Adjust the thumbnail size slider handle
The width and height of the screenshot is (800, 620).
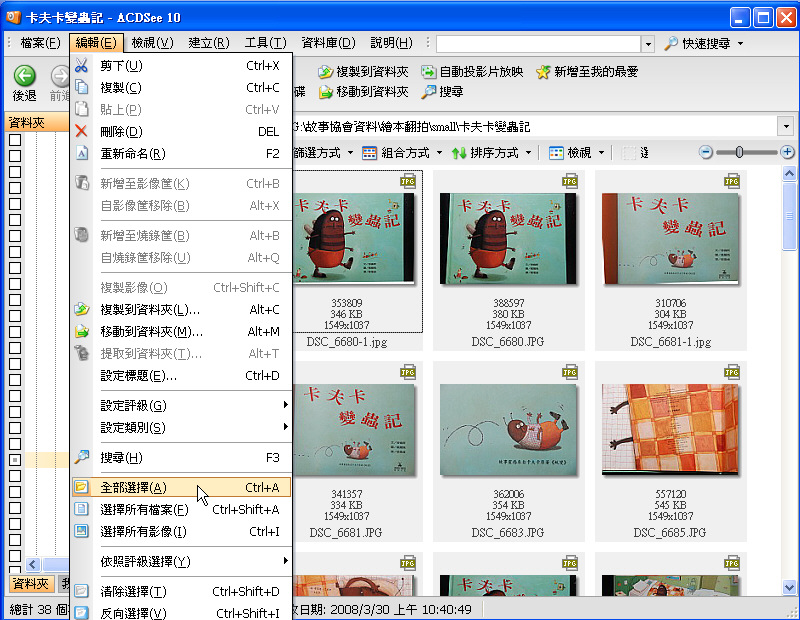[739, 152]
